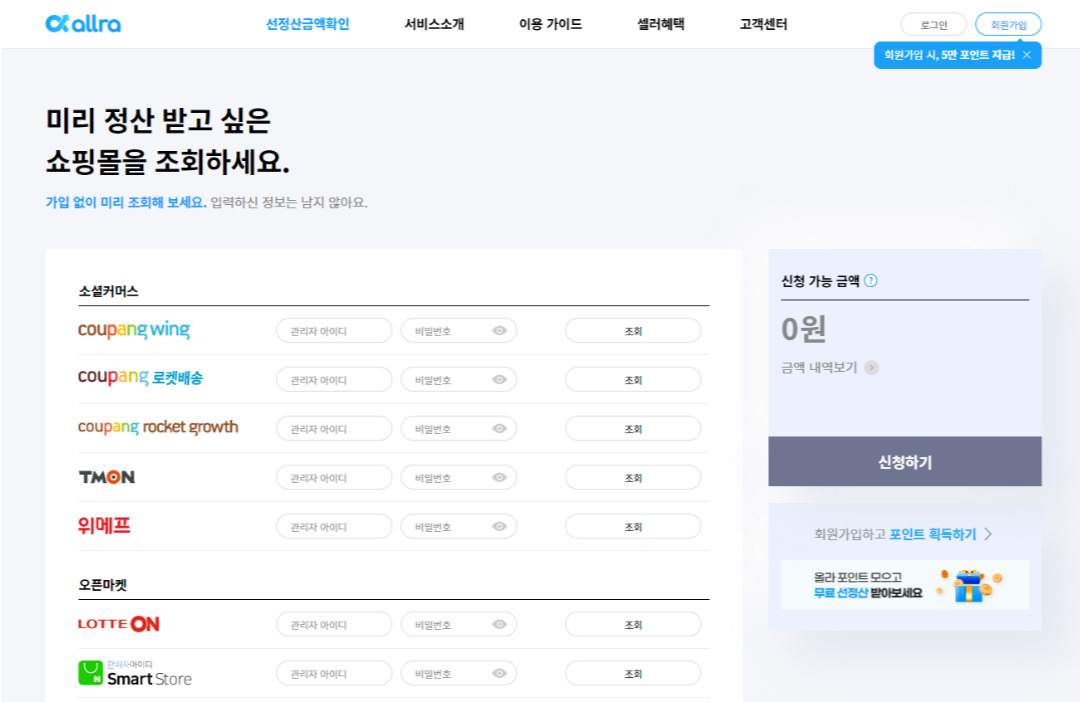
Task: Click the TMON logo
Action: pos(107,477)
